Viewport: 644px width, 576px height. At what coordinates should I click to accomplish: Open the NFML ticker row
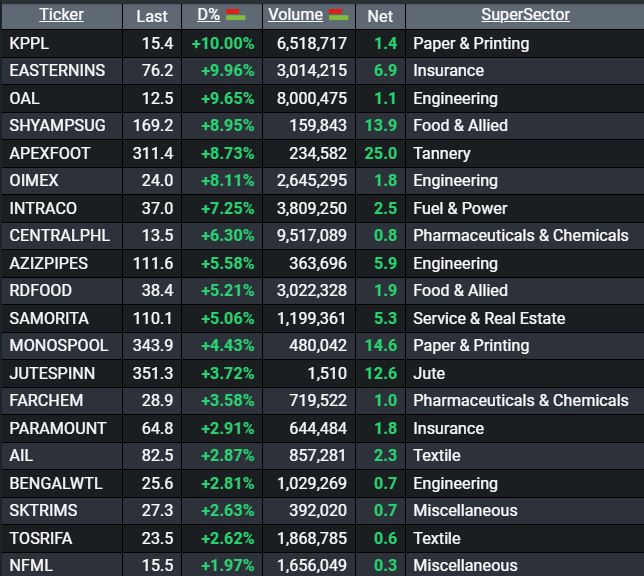point(29,565)
